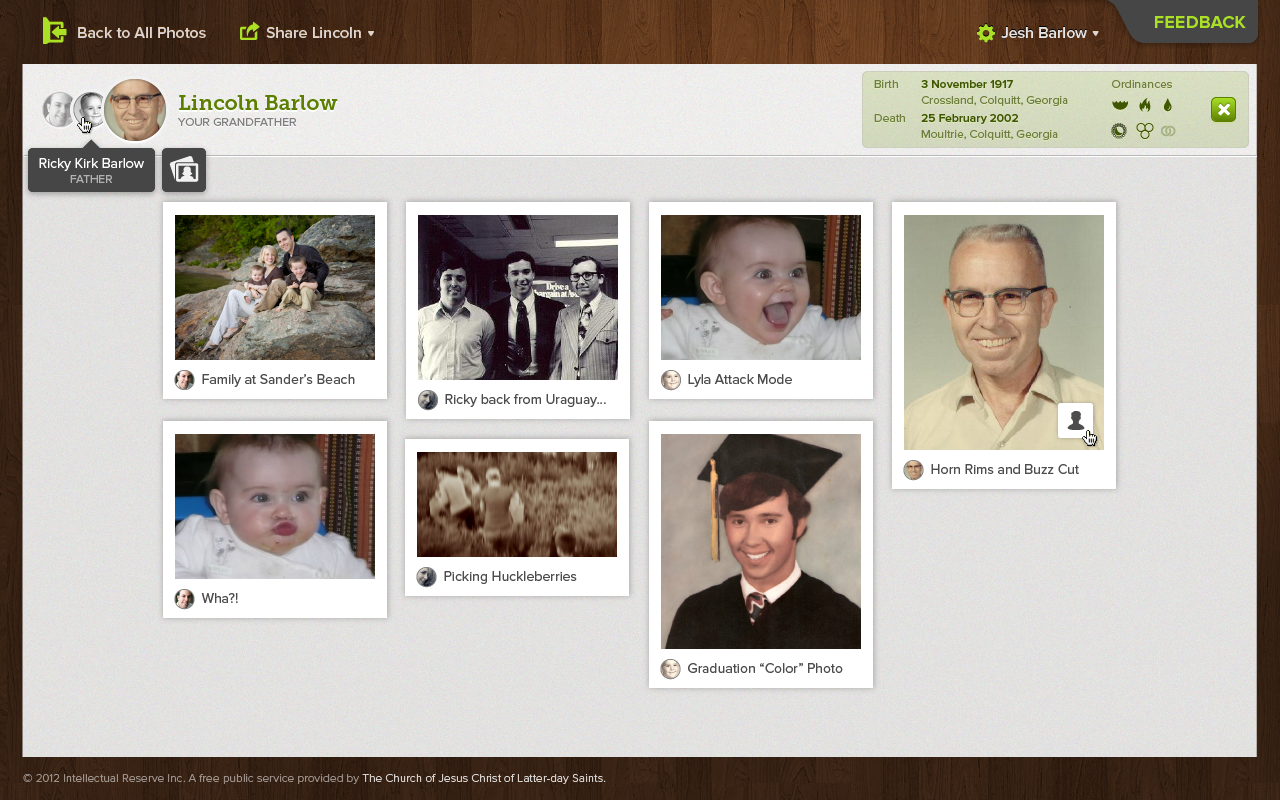This screenshot has width=1280, height=800.
Task: Select Ricky Kirk Barlow's small avatar in the header
Action: tap(89, 109)
